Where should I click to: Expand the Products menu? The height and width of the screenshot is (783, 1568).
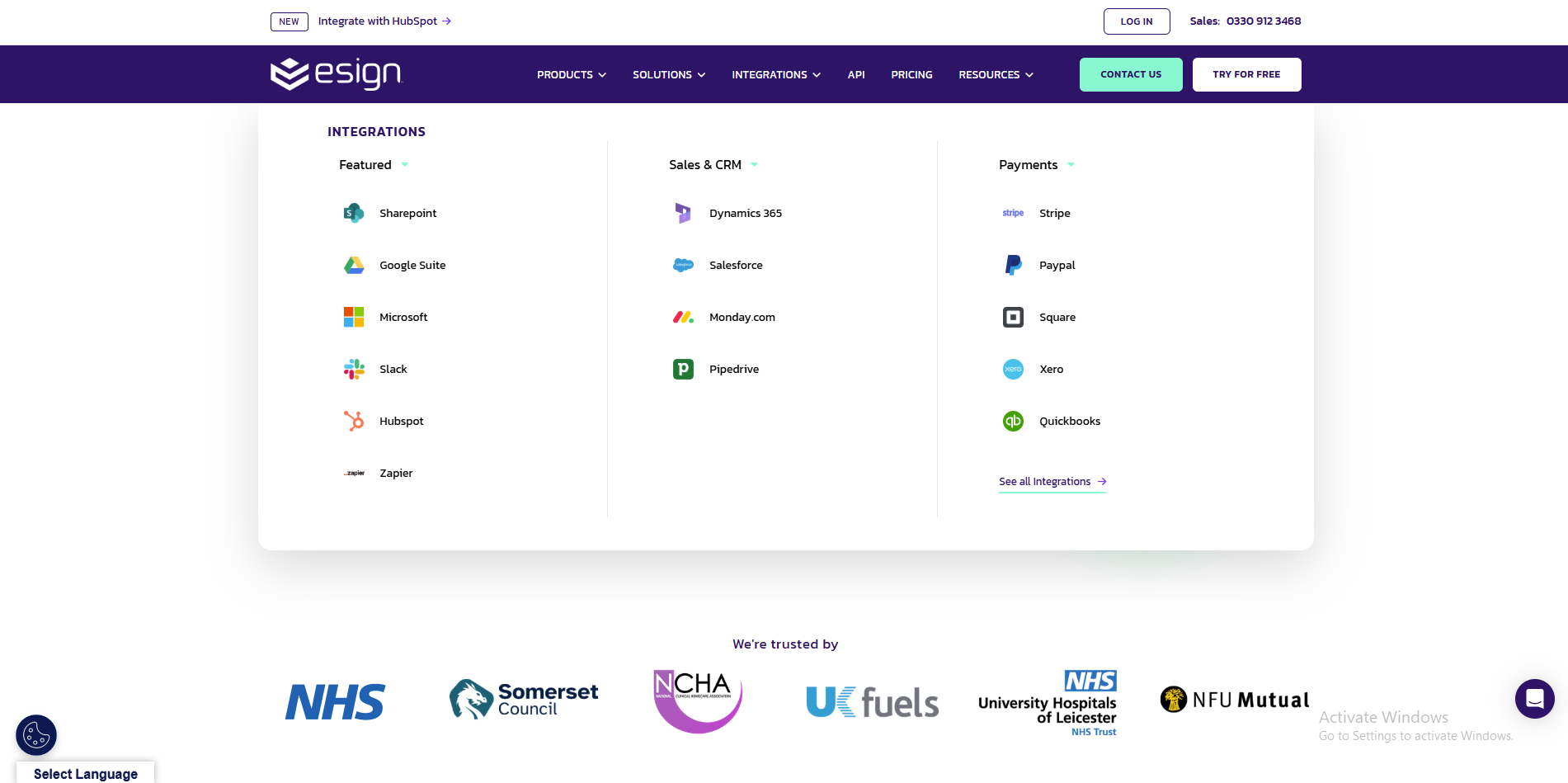click(x=572, y=74)
